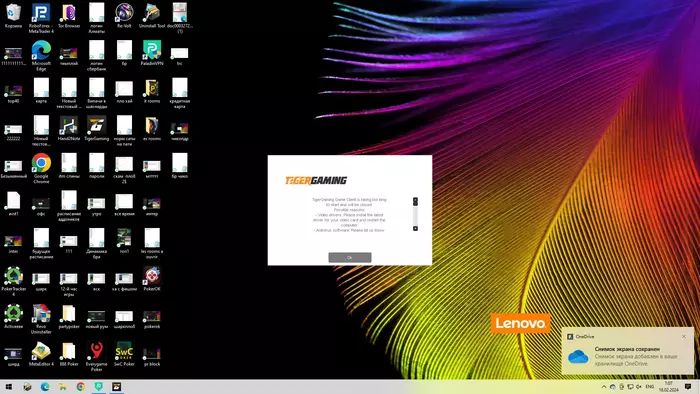Image resolution: width=700 pixels, height=394 pixels.
Task: Select the 'es rooms' folder icon
Action: pyautogui.click(x=152, y=129)
